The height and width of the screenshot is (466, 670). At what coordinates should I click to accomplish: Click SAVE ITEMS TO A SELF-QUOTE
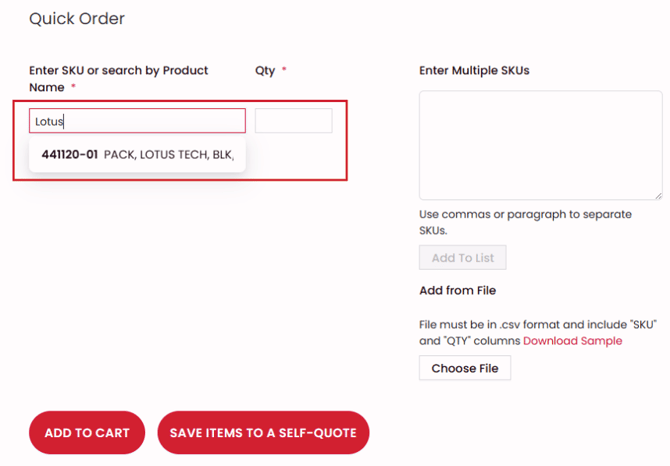pos(264,433)
